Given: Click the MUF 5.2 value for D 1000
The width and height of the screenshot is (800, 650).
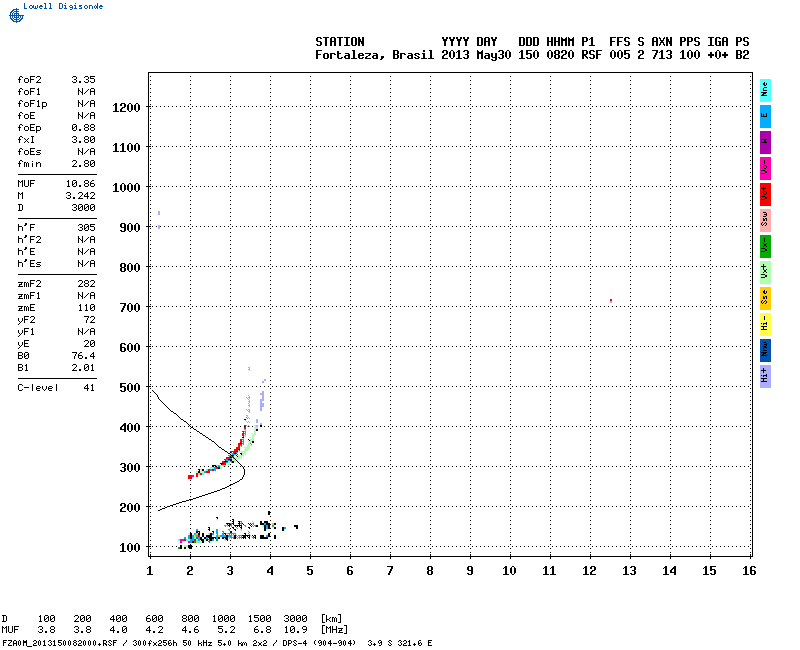Looking at the screenshot, I should (x=227, y=630).
